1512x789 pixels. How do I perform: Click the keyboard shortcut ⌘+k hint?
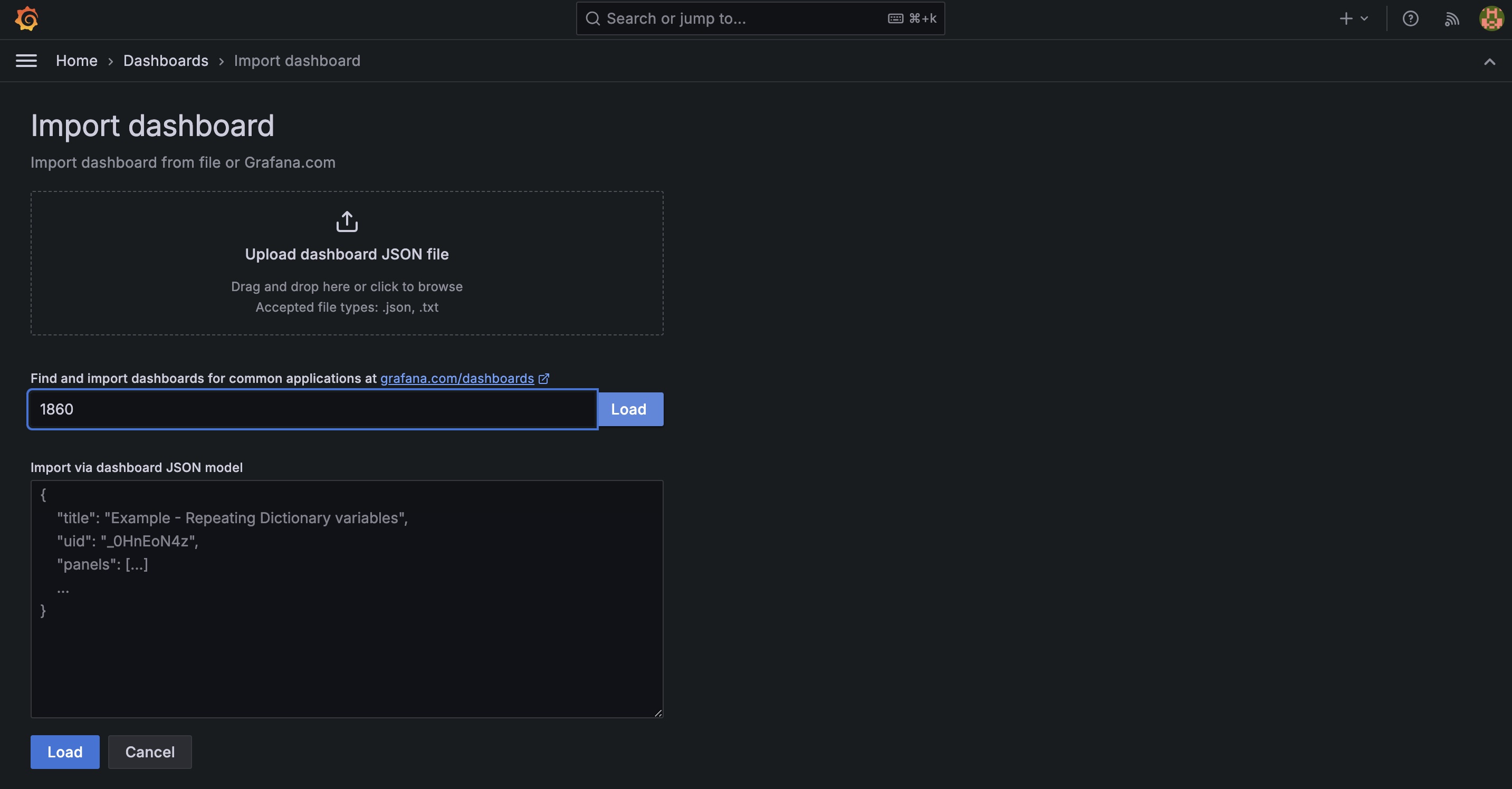pyautogui.click(x=912, y=19)
